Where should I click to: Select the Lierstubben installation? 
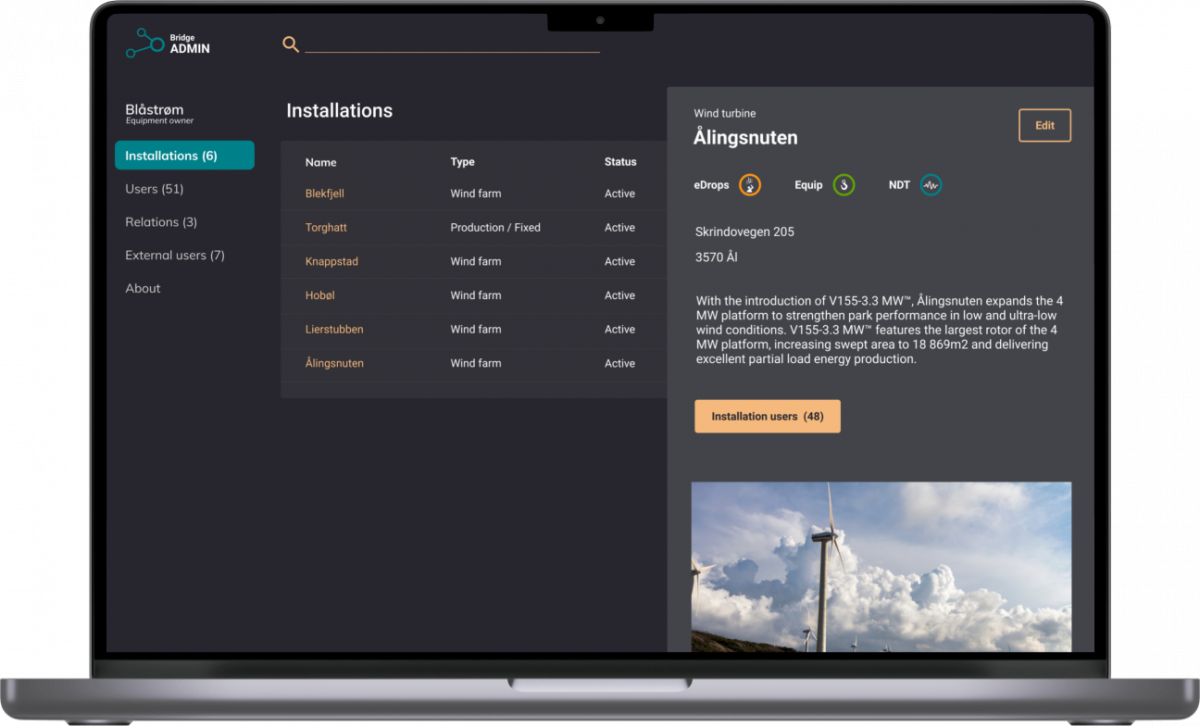pyautogui.click(x=332, y=329)
